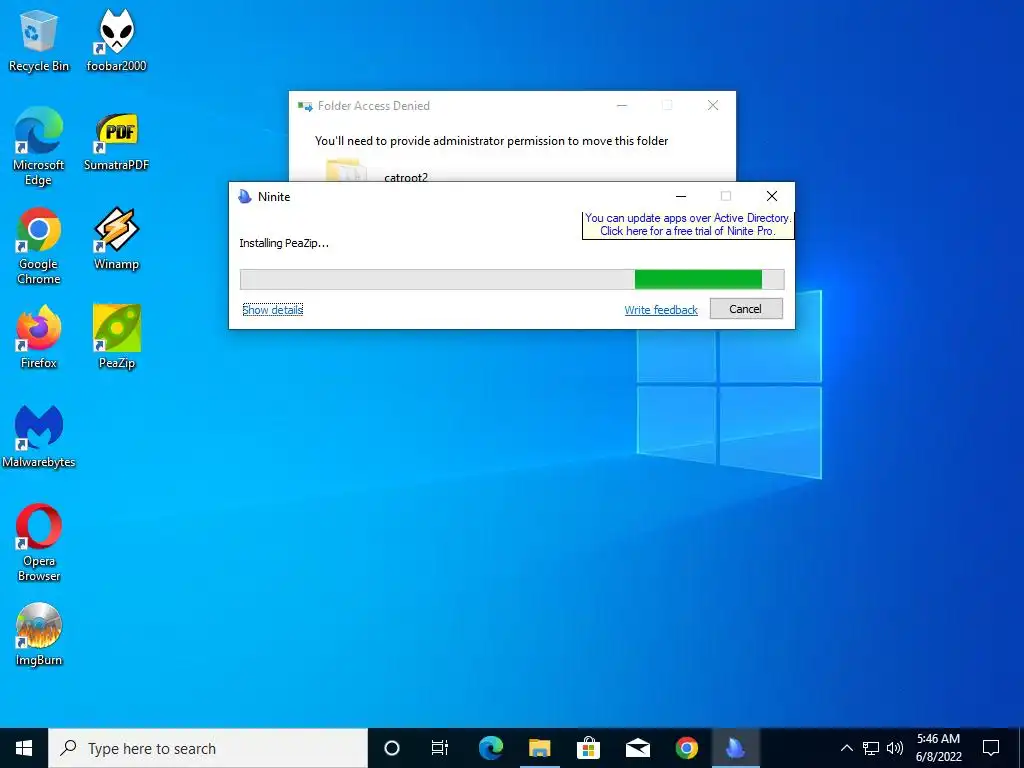
Task: Minimize the Ninite window
Action: [x=681, y=196]
